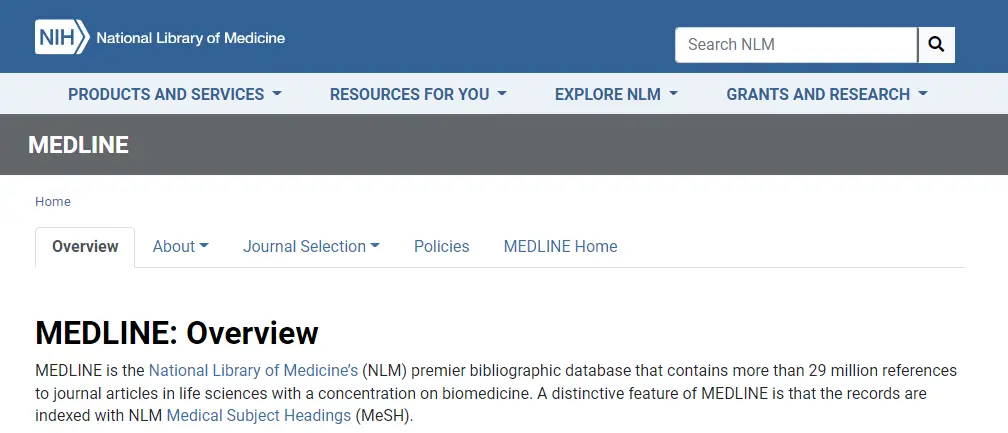Follow the Medical Subject Headings link

tap(258, 416)
